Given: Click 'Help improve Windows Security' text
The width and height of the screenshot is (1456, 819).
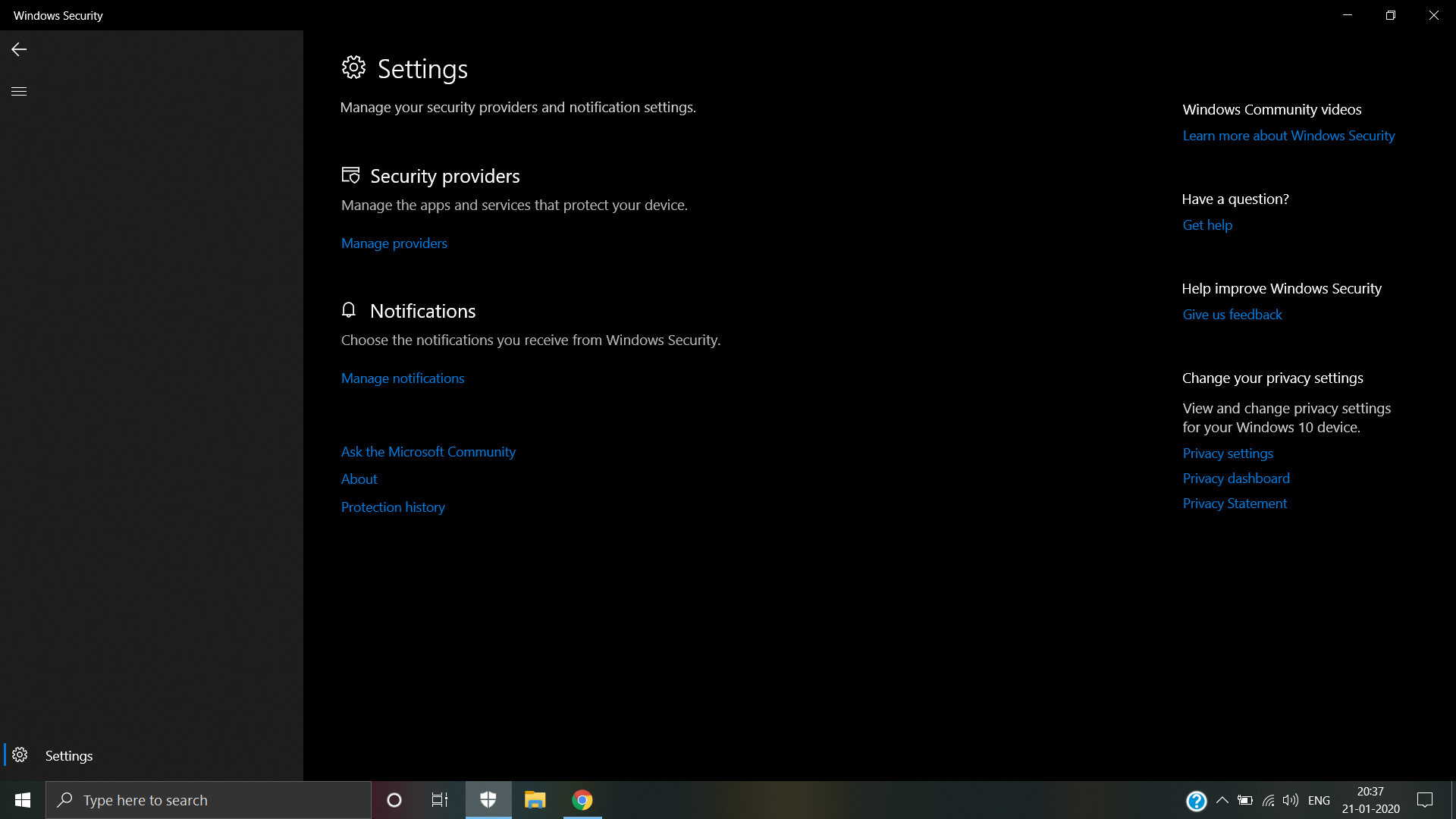Looking at the screenshot, I should pos(1282,288).
